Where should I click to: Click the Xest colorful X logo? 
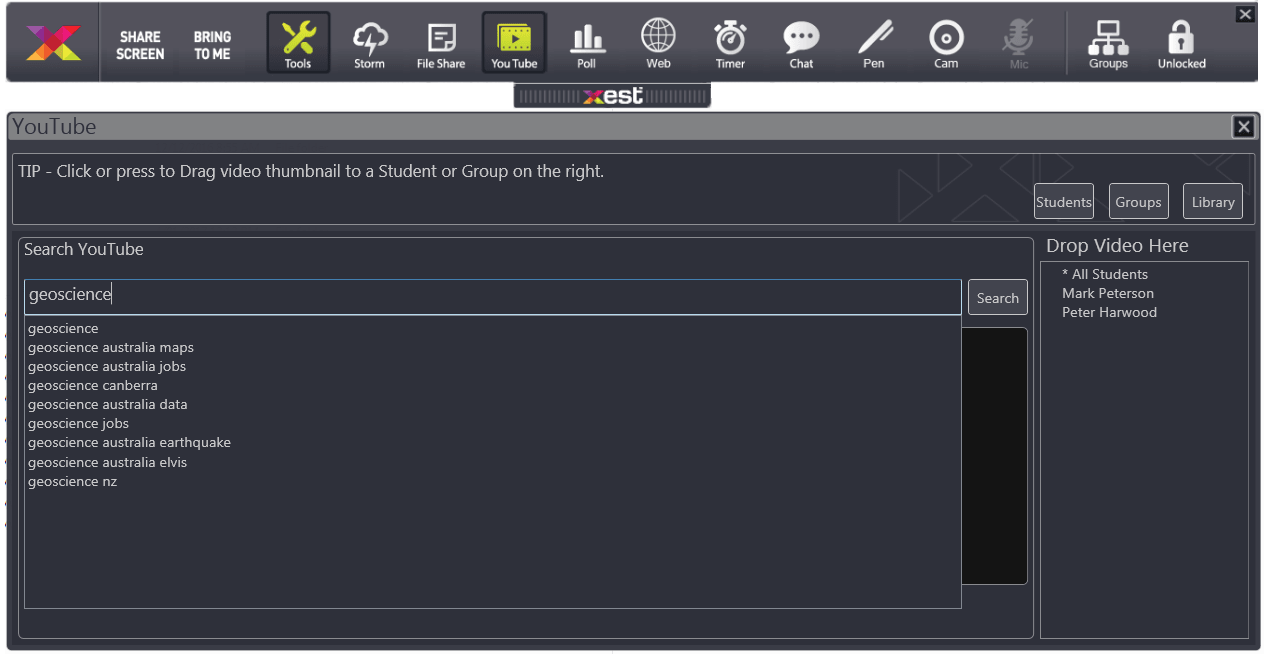click(54, 43)
